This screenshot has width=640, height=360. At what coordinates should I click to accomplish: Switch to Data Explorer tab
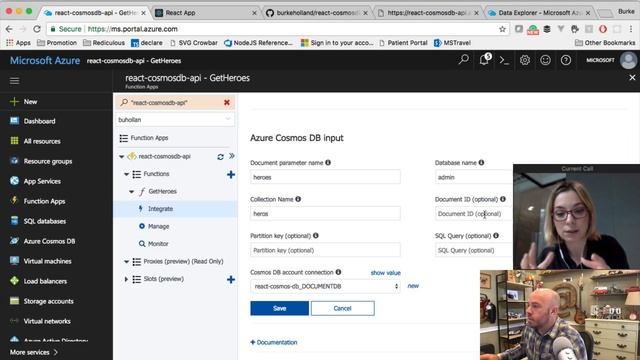click(539, 13)
